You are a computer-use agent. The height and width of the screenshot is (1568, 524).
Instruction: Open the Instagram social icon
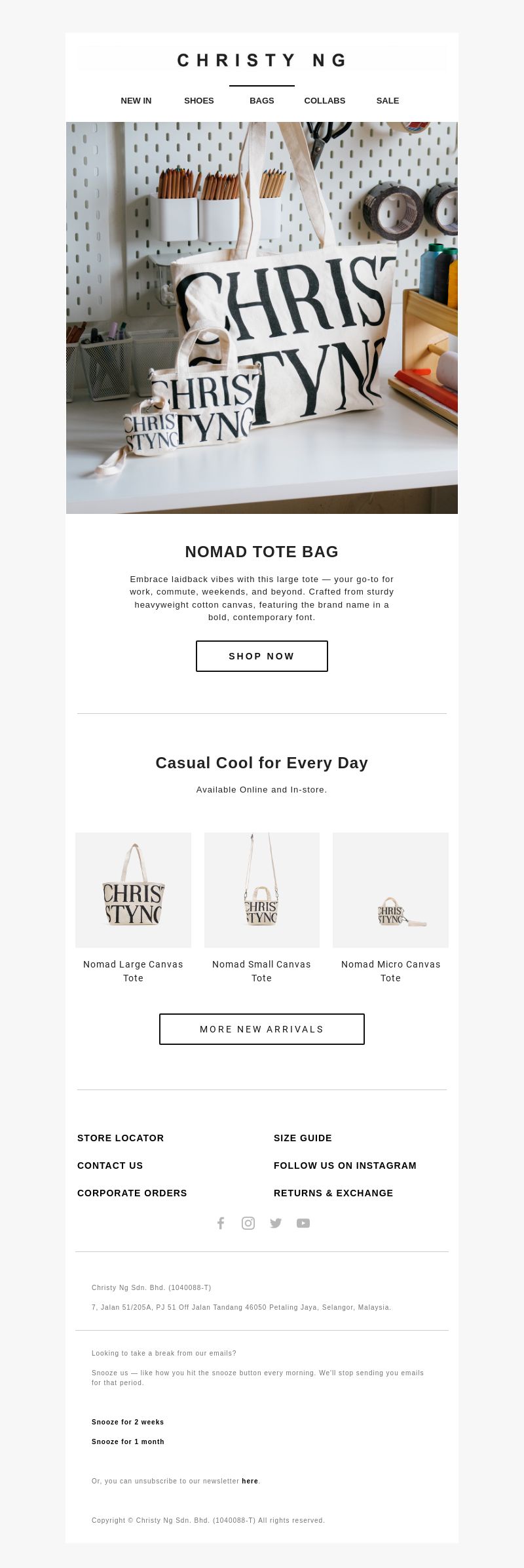248,1223
